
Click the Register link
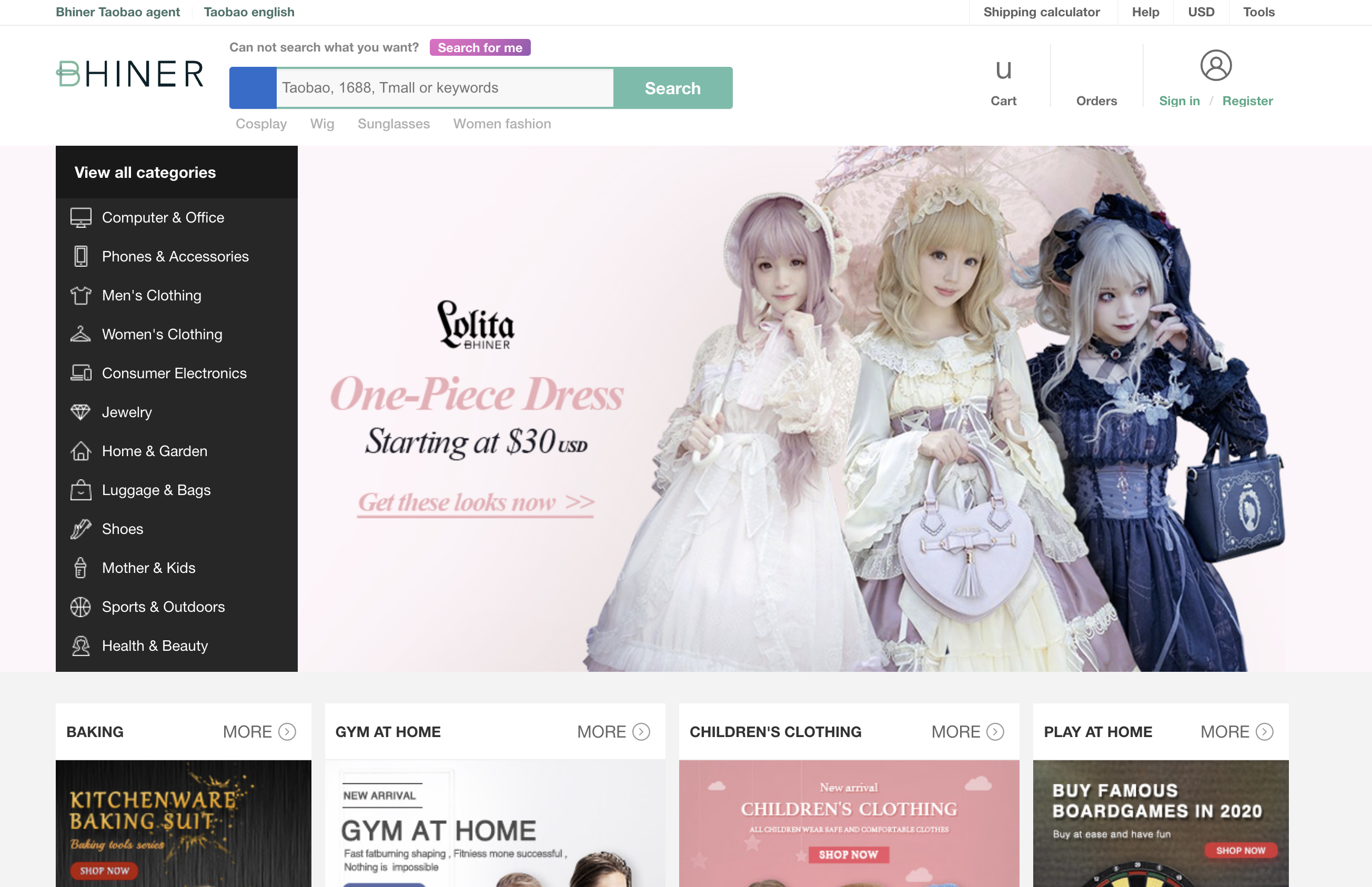pyautogui.click(x=1247, y=101)
